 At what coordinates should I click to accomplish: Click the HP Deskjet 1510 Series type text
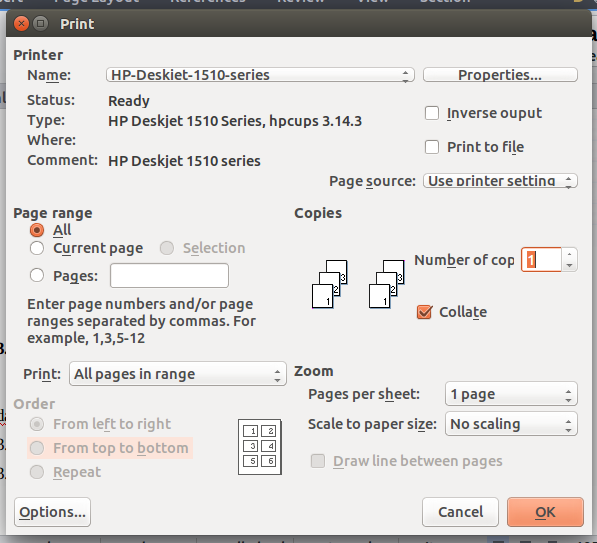coord(235,121)
